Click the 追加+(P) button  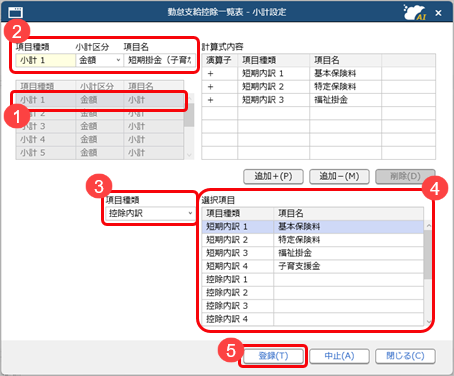pos(273,176)
